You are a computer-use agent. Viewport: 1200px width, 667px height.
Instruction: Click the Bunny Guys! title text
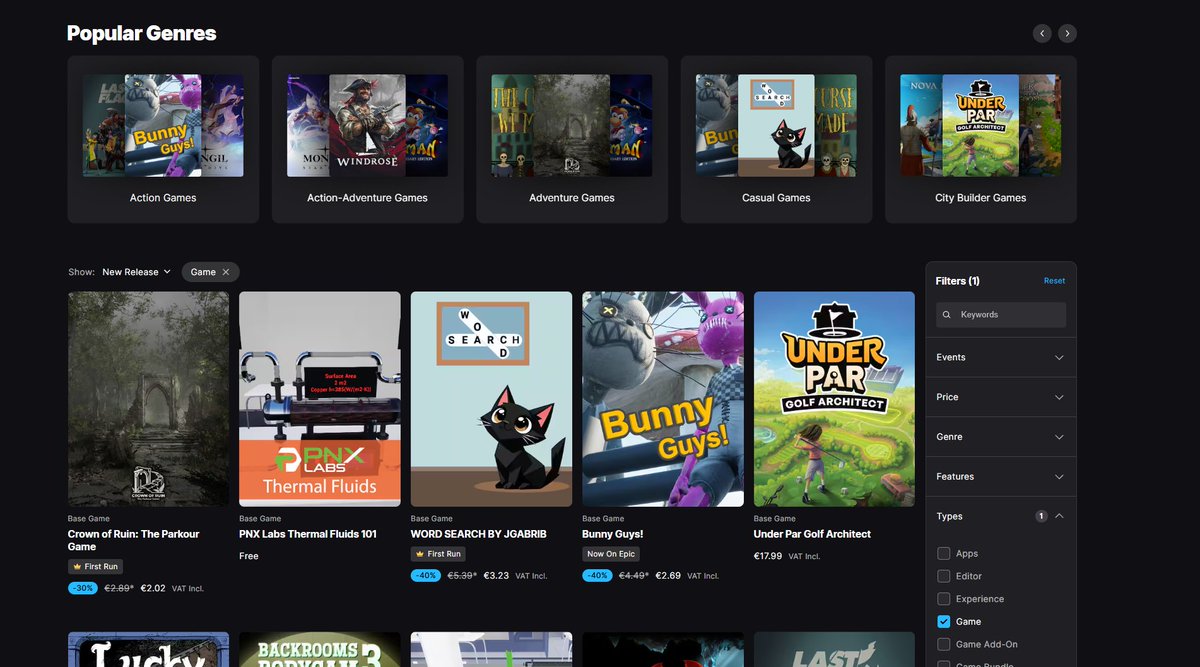(x=613, y=534)
